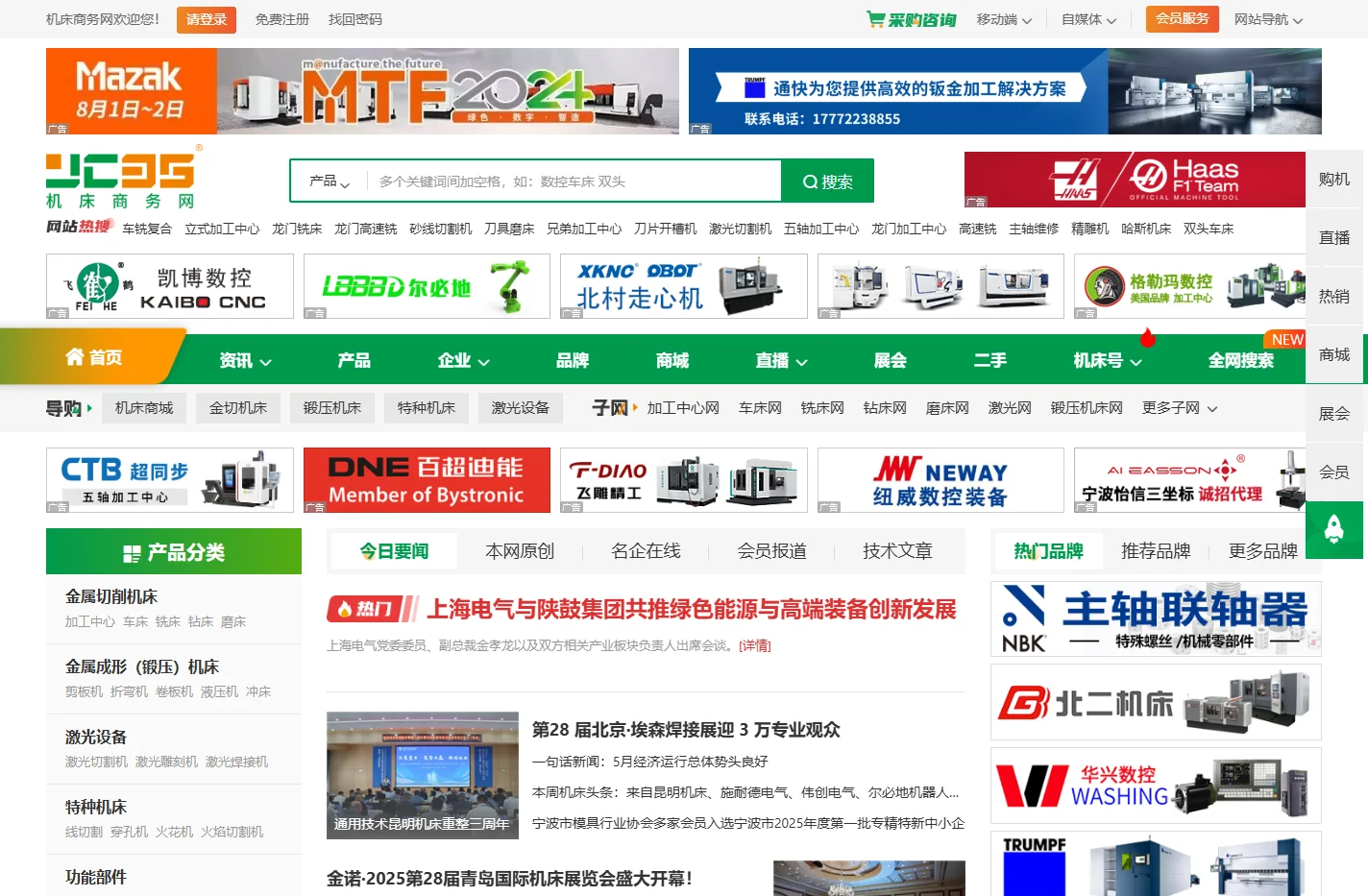Open the 北村走心机 ad banner

click(x=683, y=286)
